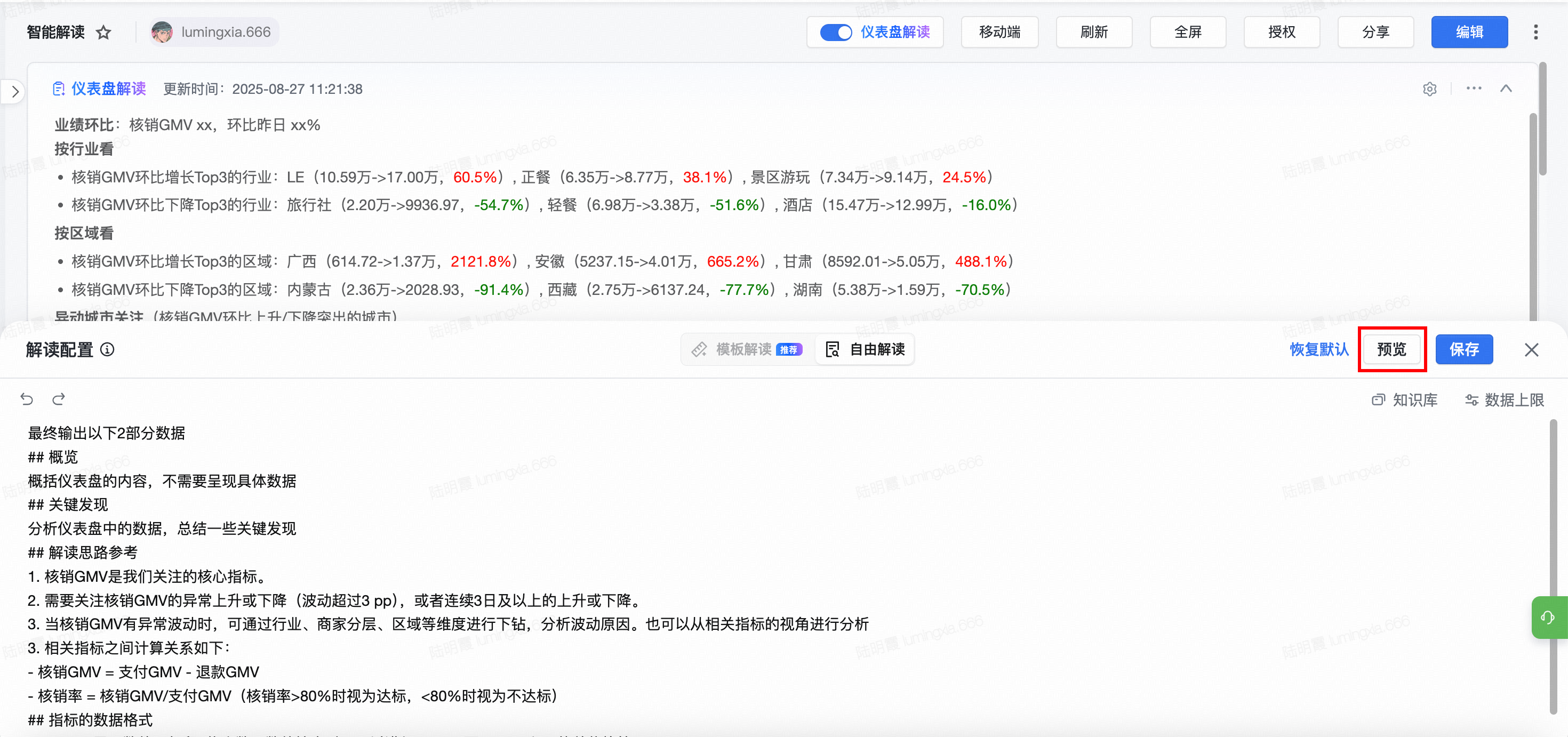Open the 数据上限 data limit setting

coord(1504,400)
